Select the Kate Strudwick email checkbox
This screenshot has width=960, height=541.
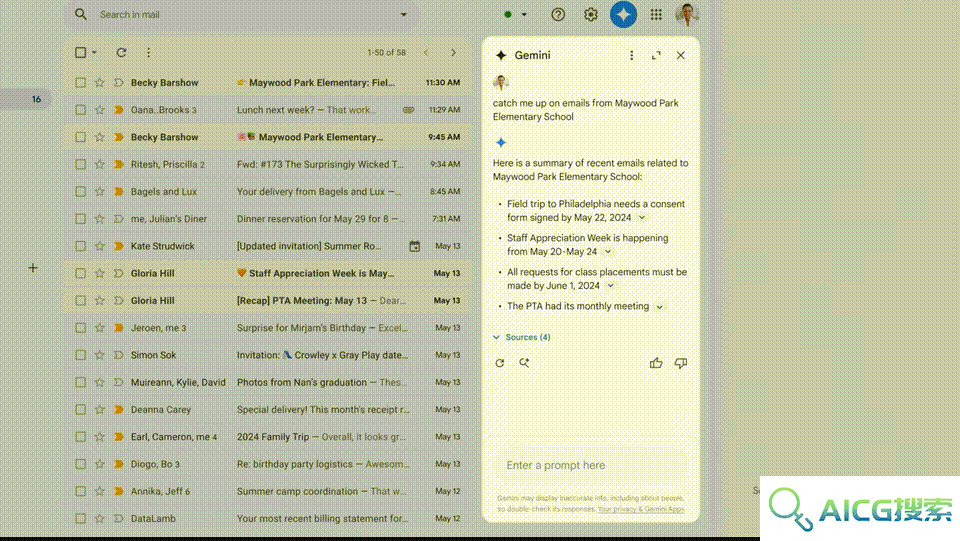[x=80, y=246]
